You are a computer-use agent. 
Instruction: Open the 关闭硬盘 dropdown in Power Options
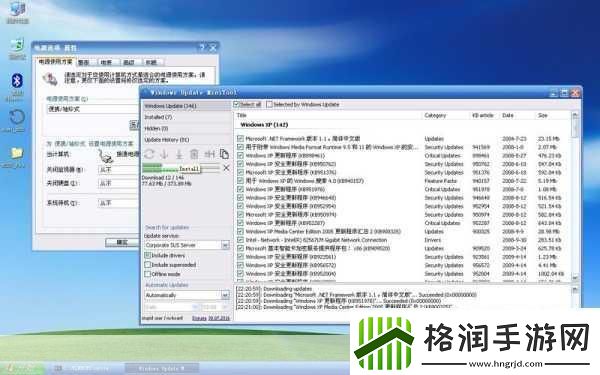[119, 183]
